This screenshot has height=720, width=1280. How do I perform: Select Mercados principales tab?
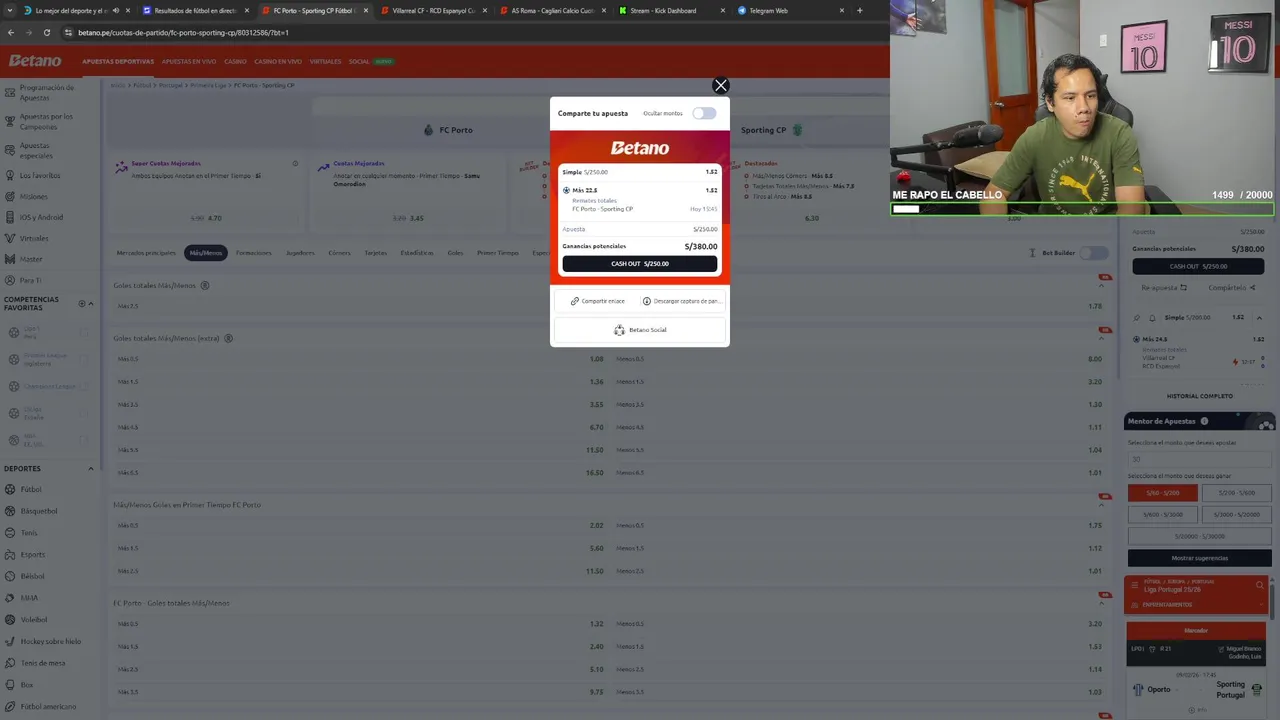pos(146,253)
